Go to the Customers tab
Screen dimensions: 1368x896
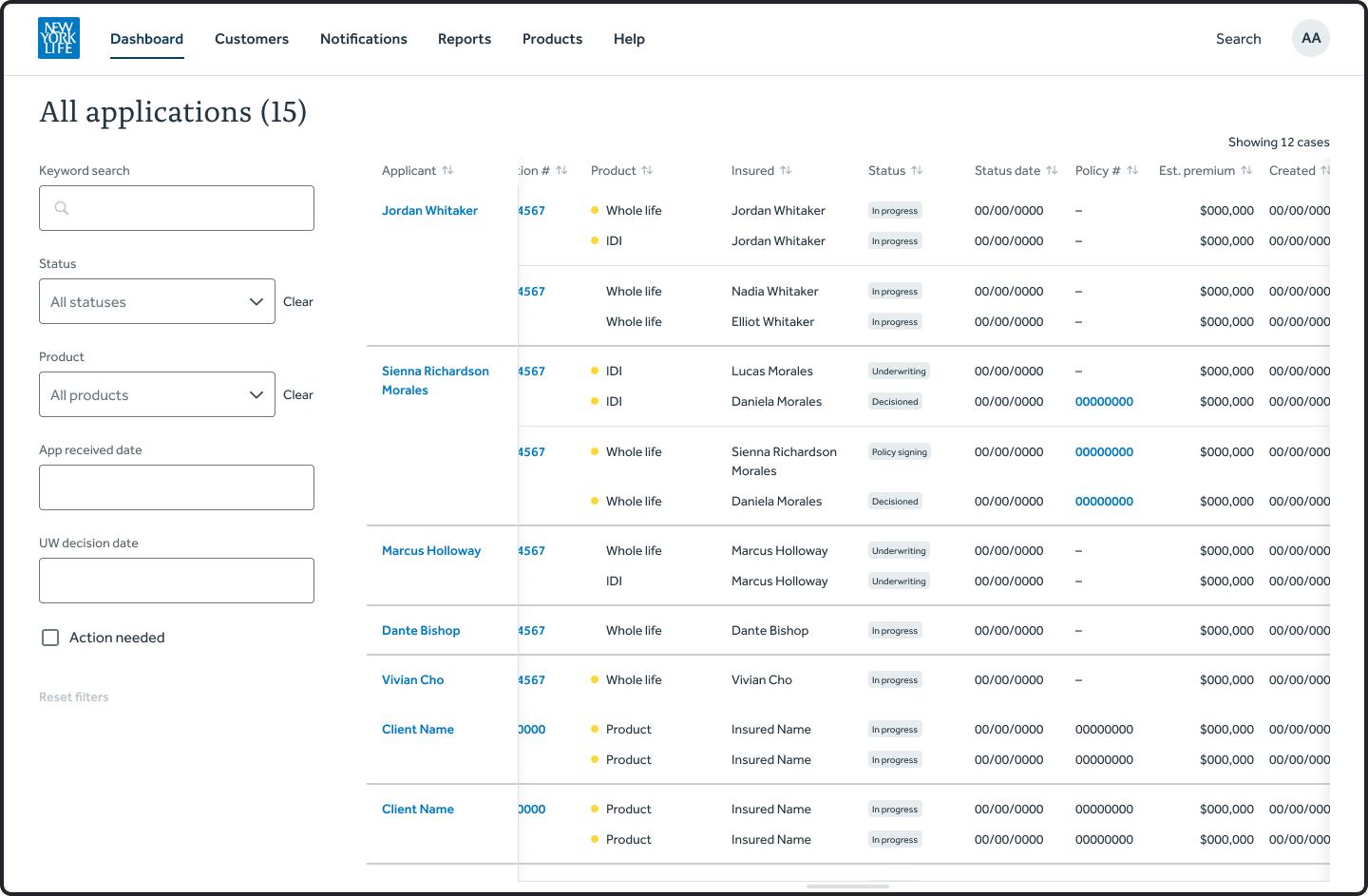(252, 39)
